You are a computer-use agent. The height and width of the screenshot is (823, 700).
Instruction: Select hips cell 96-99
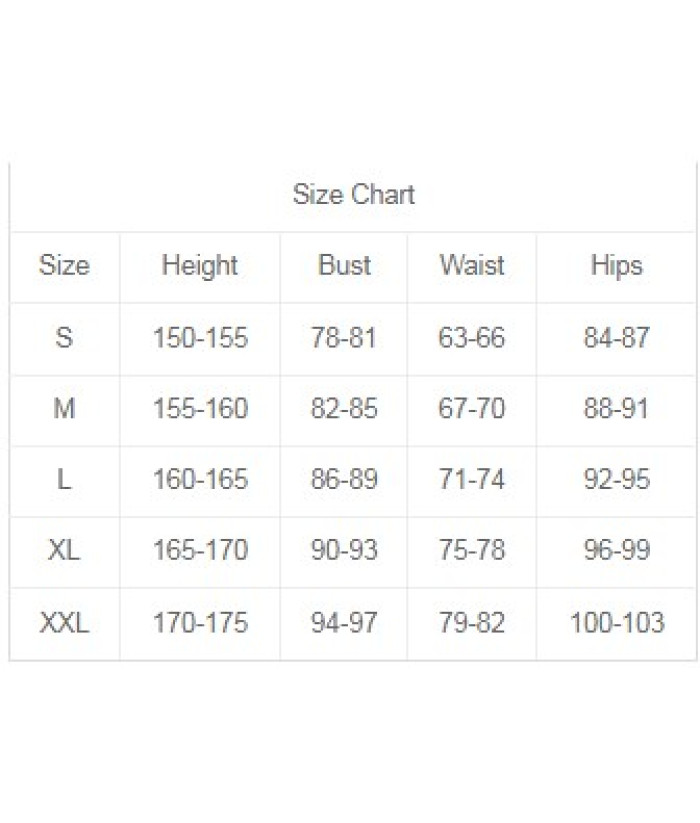(x=617, y=550)
